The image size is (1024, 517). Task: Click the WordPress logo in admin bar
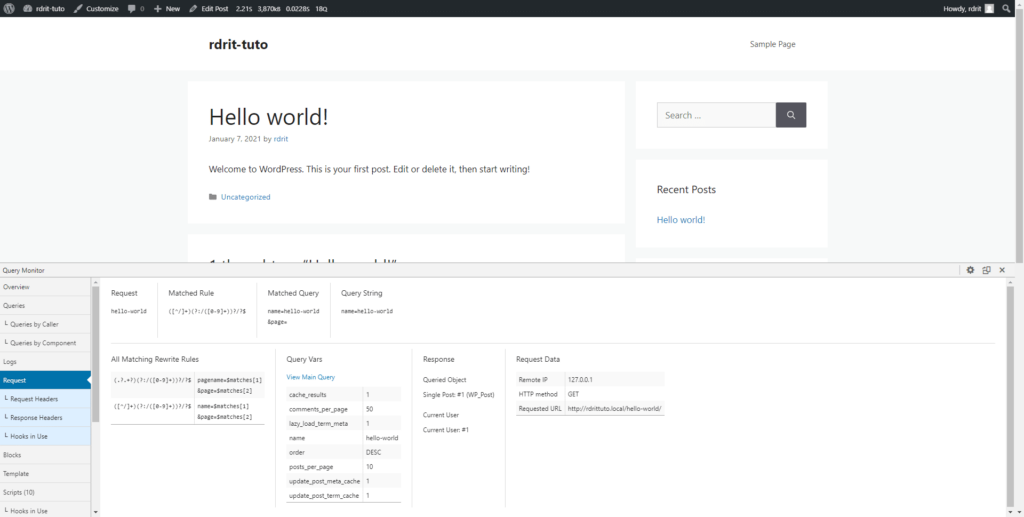click(9, 8)
